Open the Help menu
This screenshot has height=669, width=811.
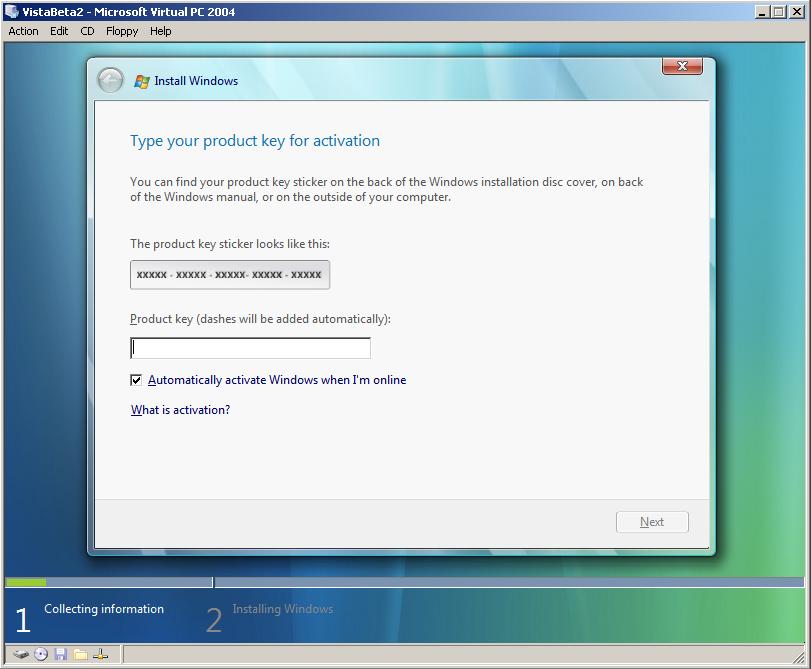point(160,31)
